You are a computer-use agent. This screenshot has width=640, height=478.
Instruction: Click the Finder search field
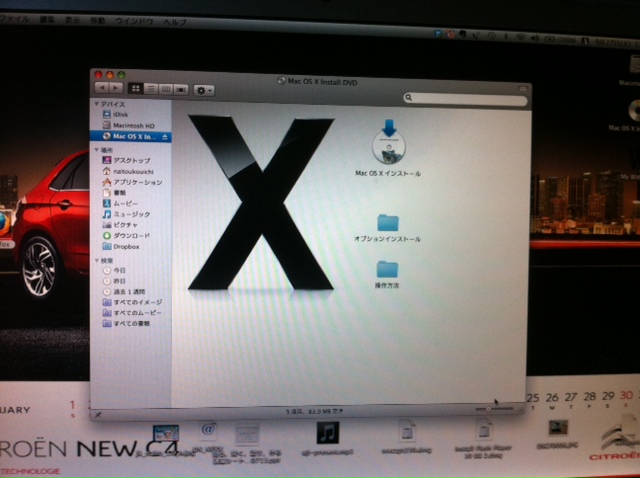465,98
